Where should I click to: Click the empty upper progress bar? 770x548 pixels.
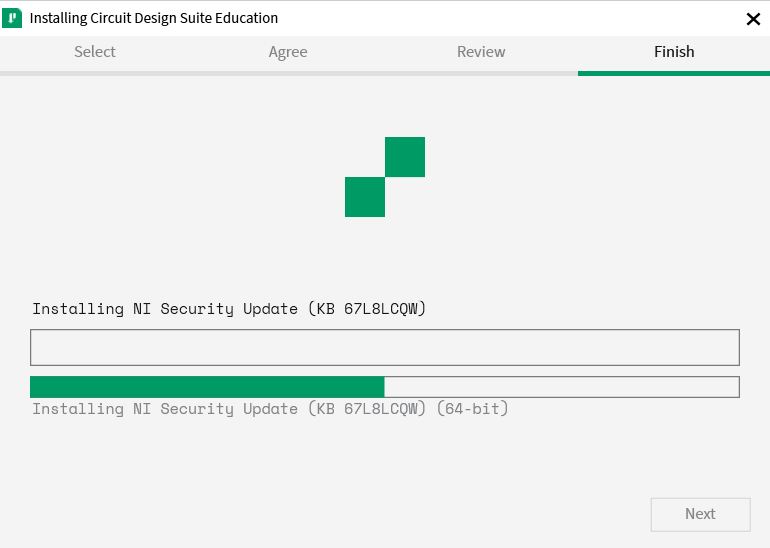[x=385, y=348]
